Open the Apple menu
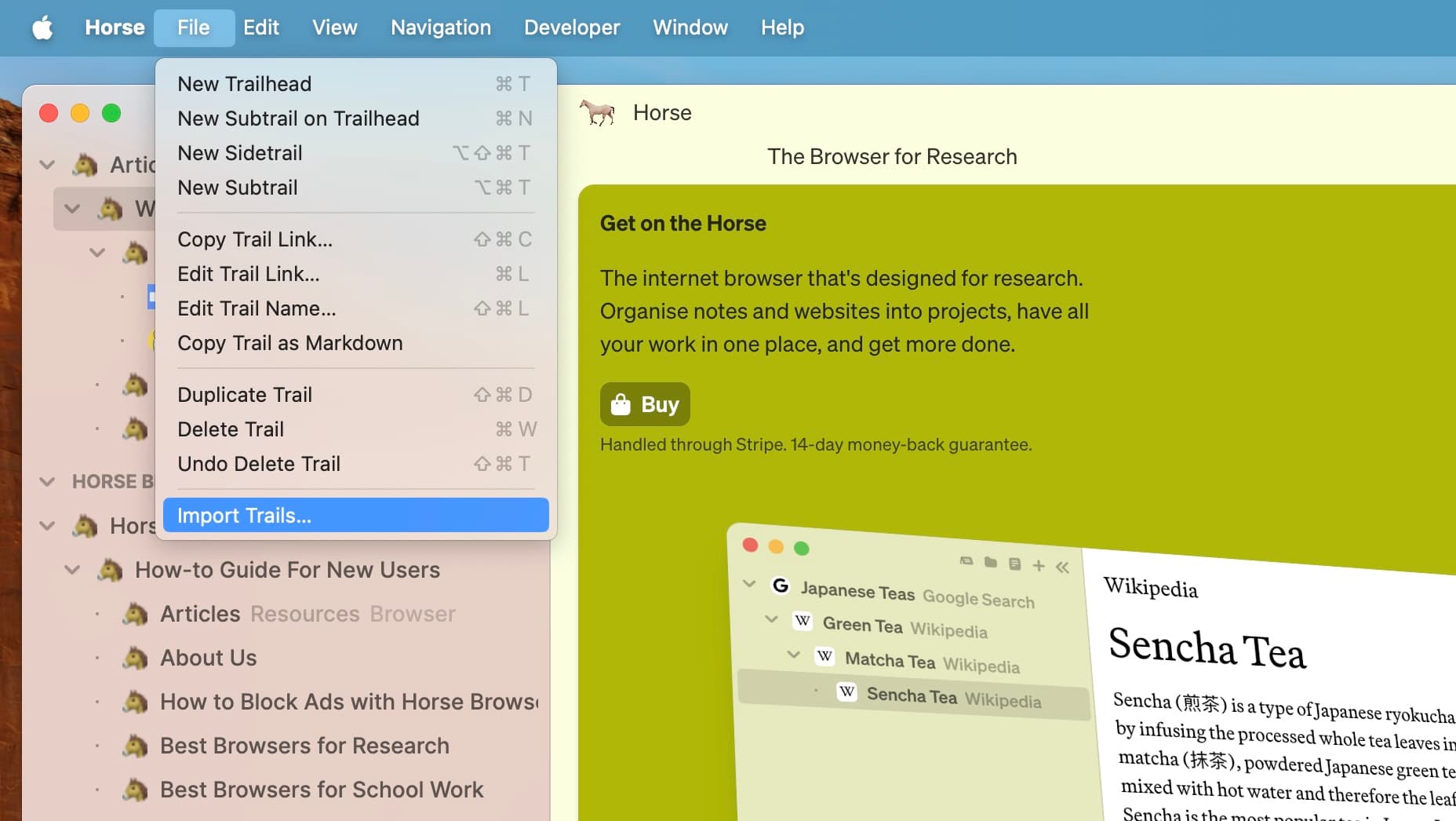The image size is (1456, 821). pos(42,28)
